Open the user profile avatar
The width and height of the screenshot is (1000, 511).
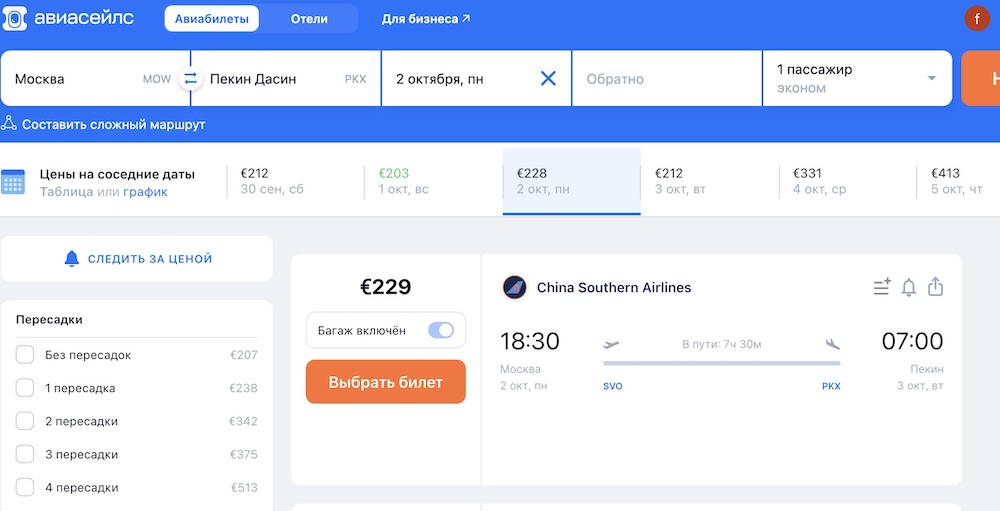pos(976,19)
